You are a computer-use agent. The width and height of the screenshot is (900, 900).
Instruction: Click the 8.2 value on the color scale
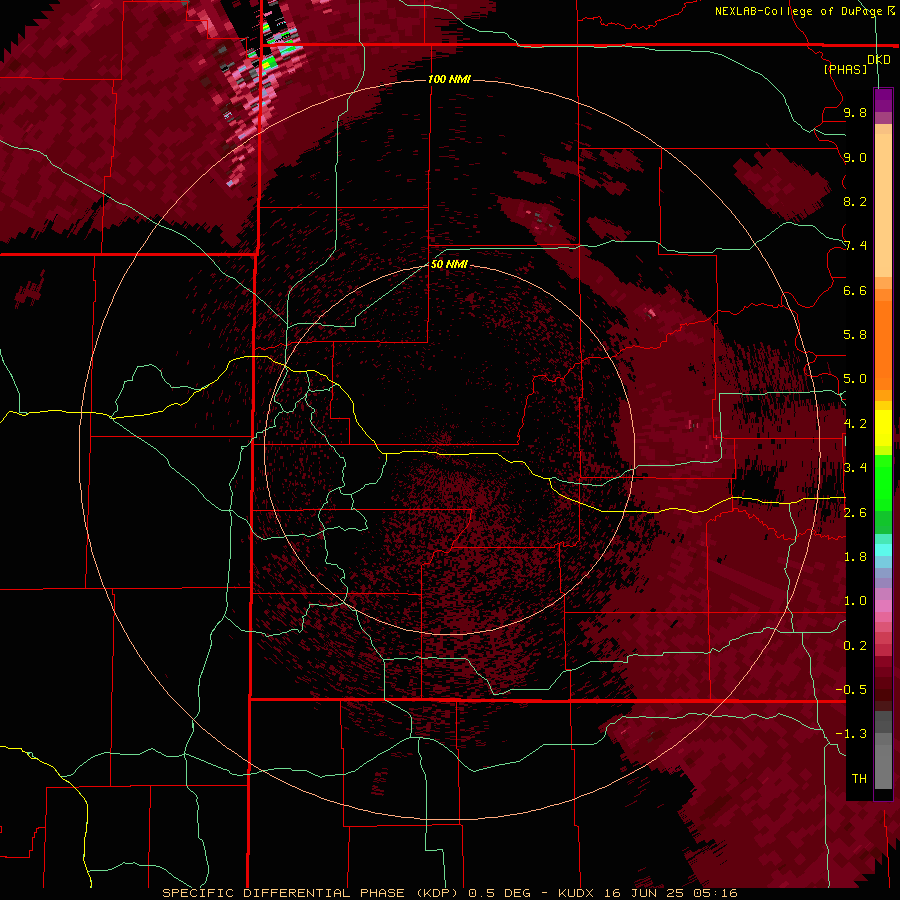855,201
